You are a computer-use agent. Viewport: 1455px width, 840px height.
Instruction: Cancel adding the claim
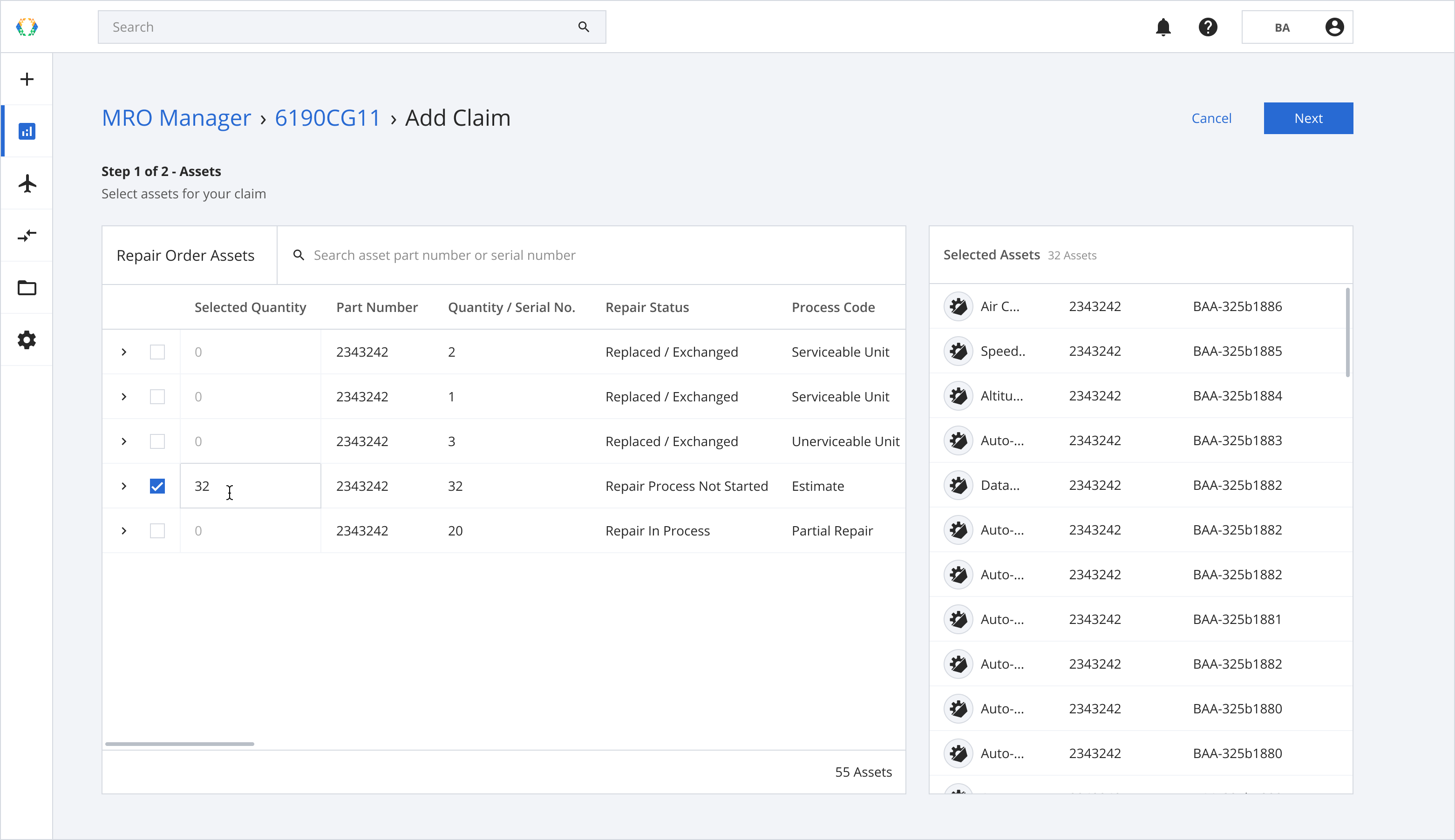1211,118
